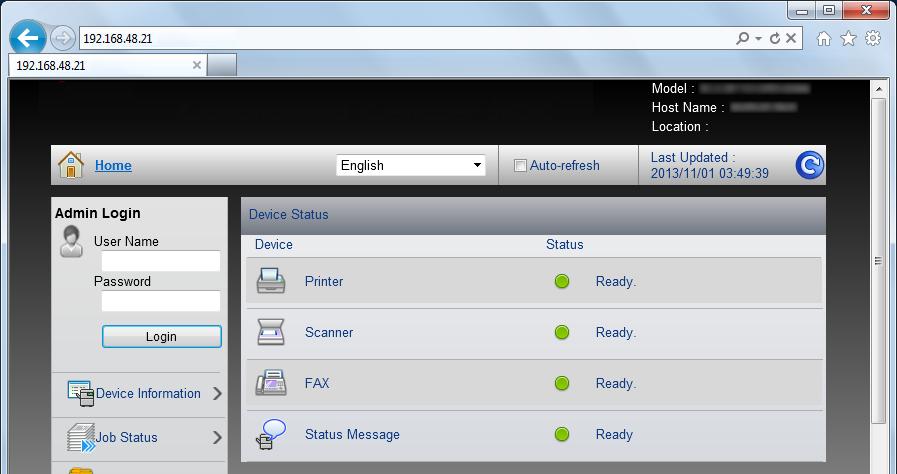Click the Status column header
Screen dimensions: 897x474
click(565, 245)
